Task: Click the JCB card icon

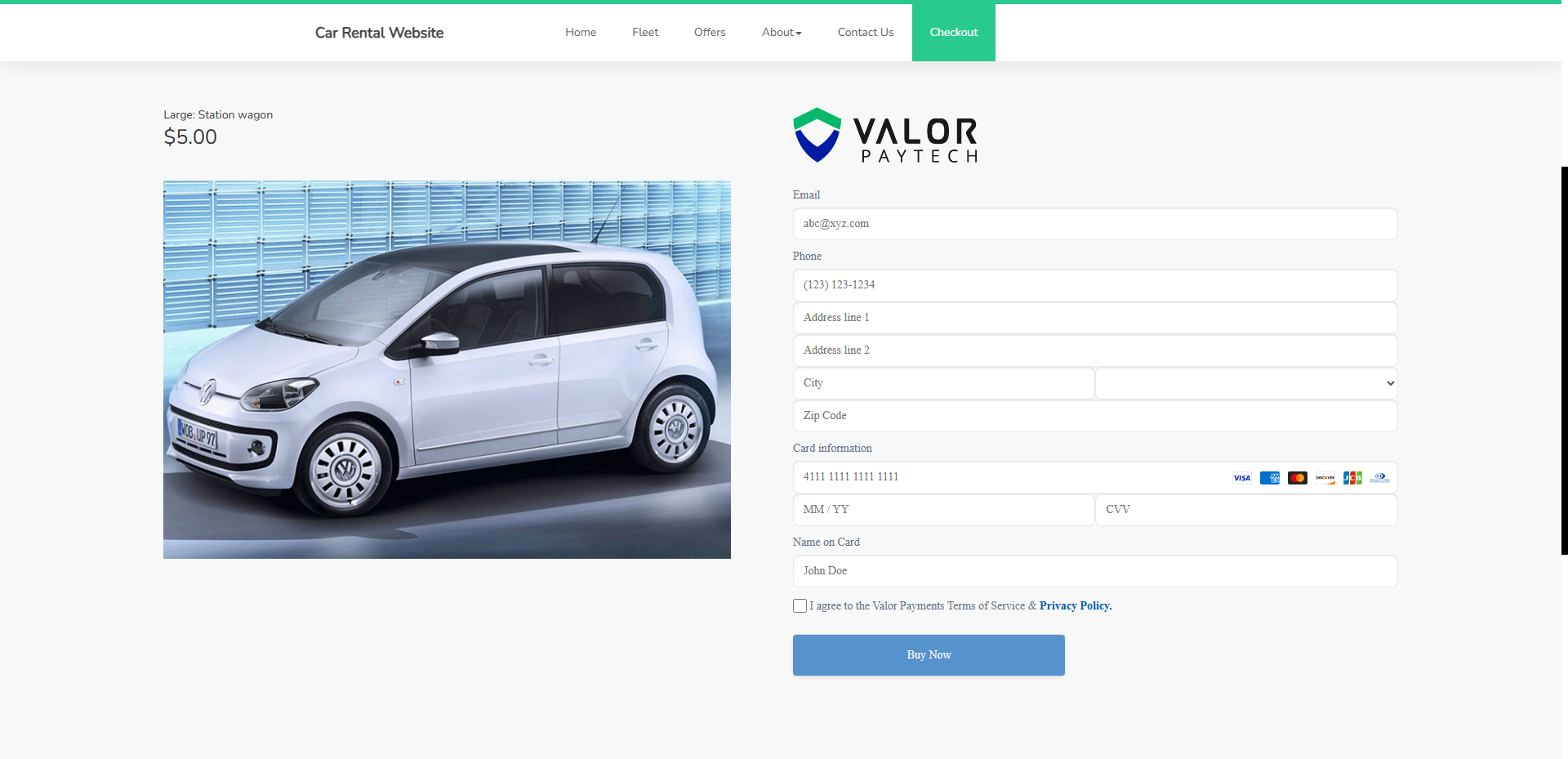Action: coord(1352,478)
